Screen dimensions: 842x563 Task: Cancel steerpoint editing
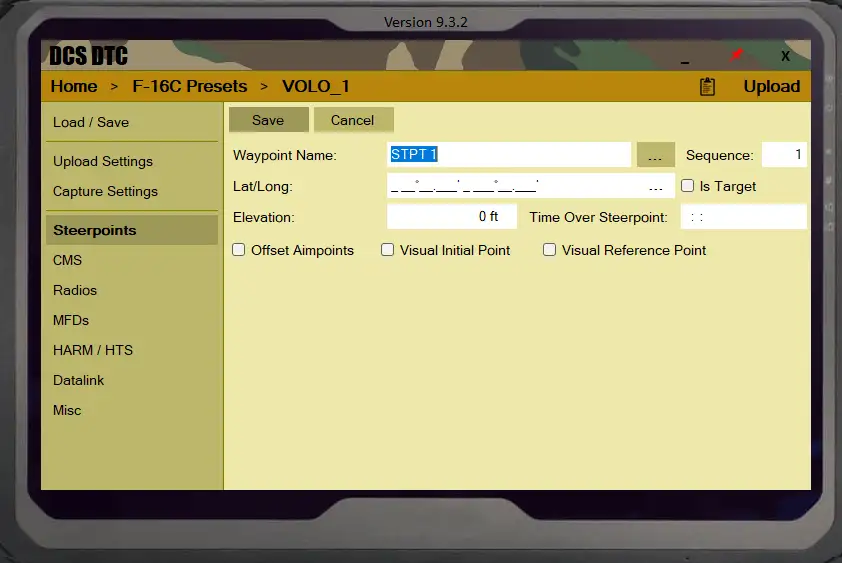pos(353,120)
